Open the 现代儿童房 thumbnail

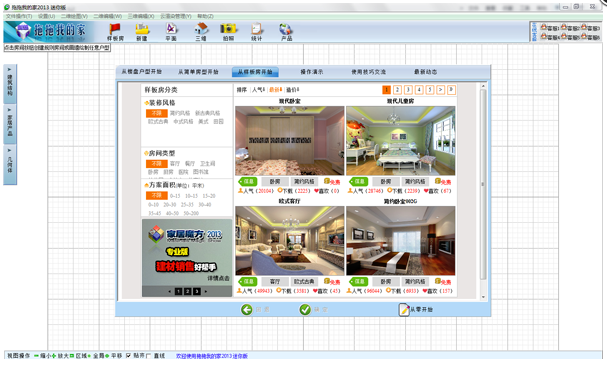(401, 141)
